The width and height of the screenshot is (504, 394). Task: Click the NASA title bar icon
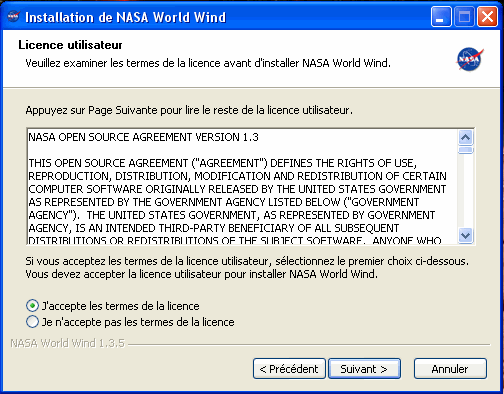click(x=14, y=16)
